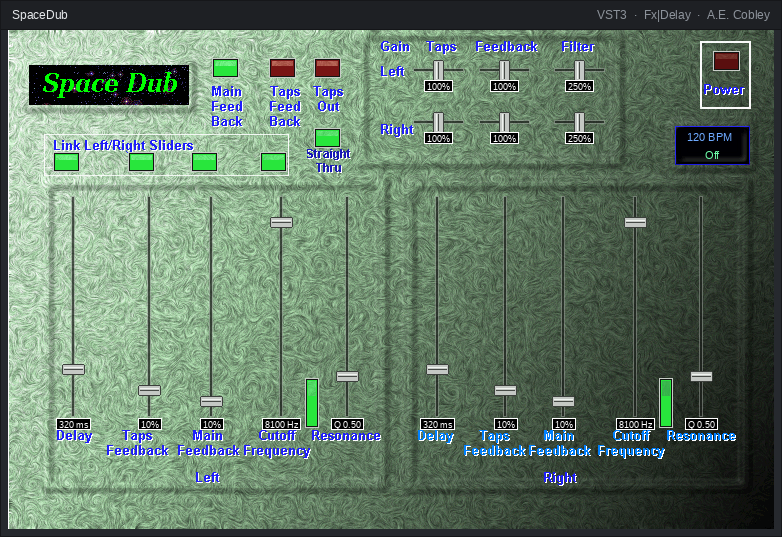Toggle the Main Feed Back button
The height and width of the screenshot is (537, 782).
(225, 68)
